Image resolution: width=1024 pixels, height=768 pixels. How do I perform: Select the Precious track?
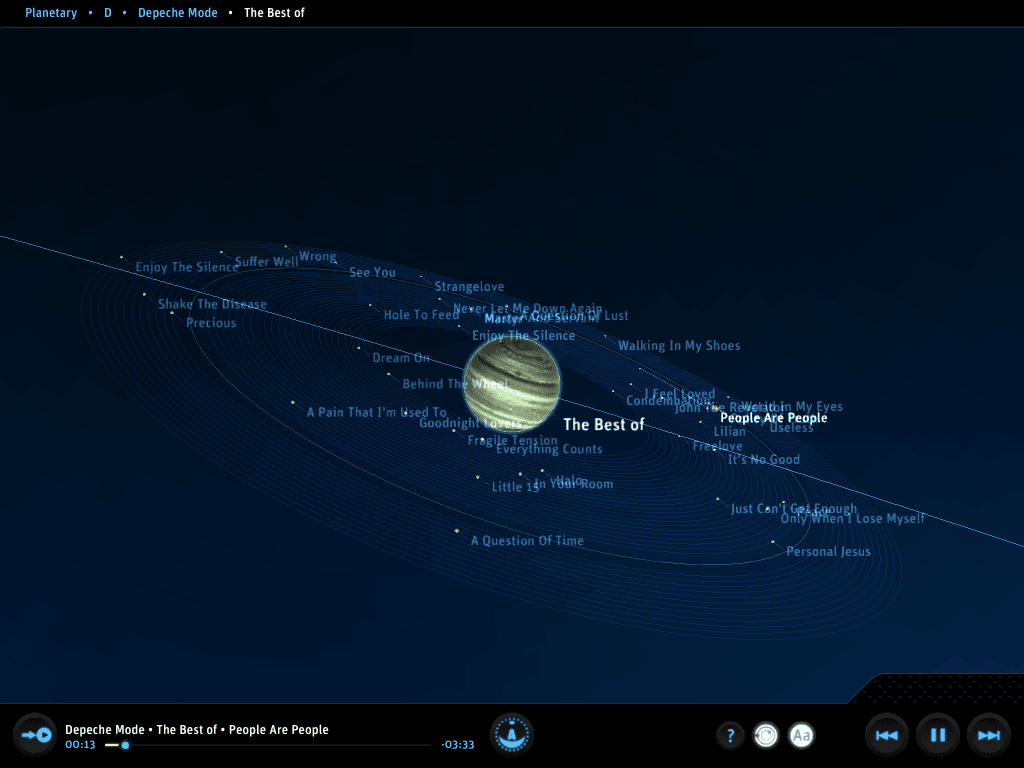[x=211, y=323]
